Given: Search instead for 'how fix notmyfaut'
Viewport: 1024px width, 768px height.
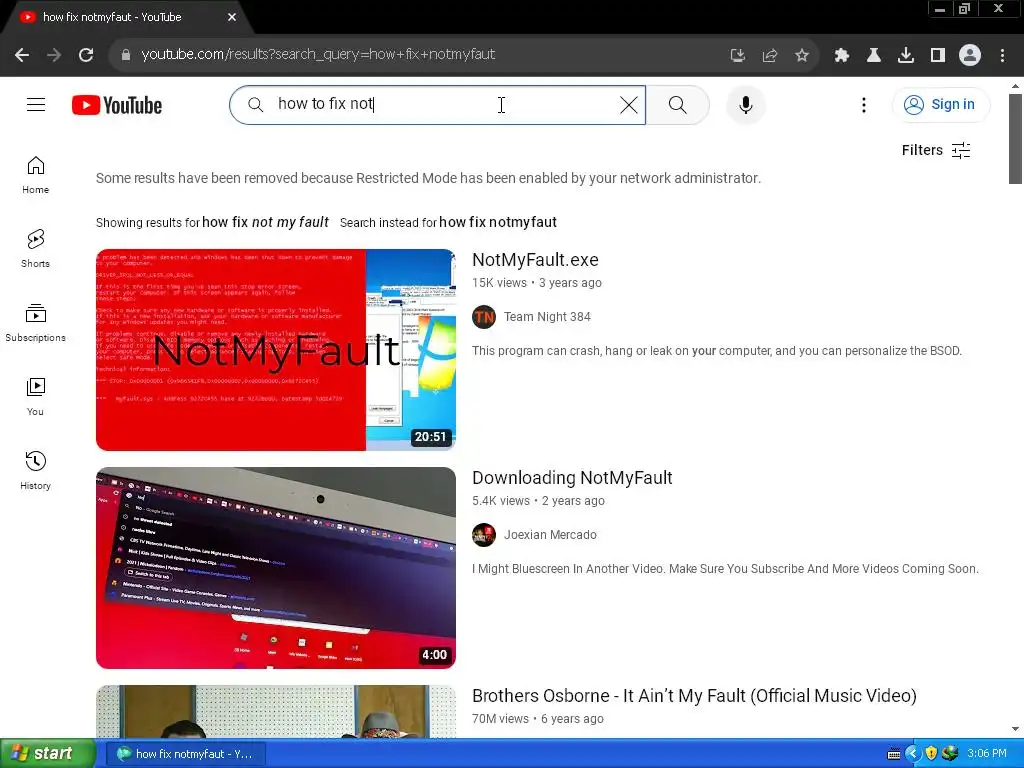Looking at the screenshot, I should point(498,222).
